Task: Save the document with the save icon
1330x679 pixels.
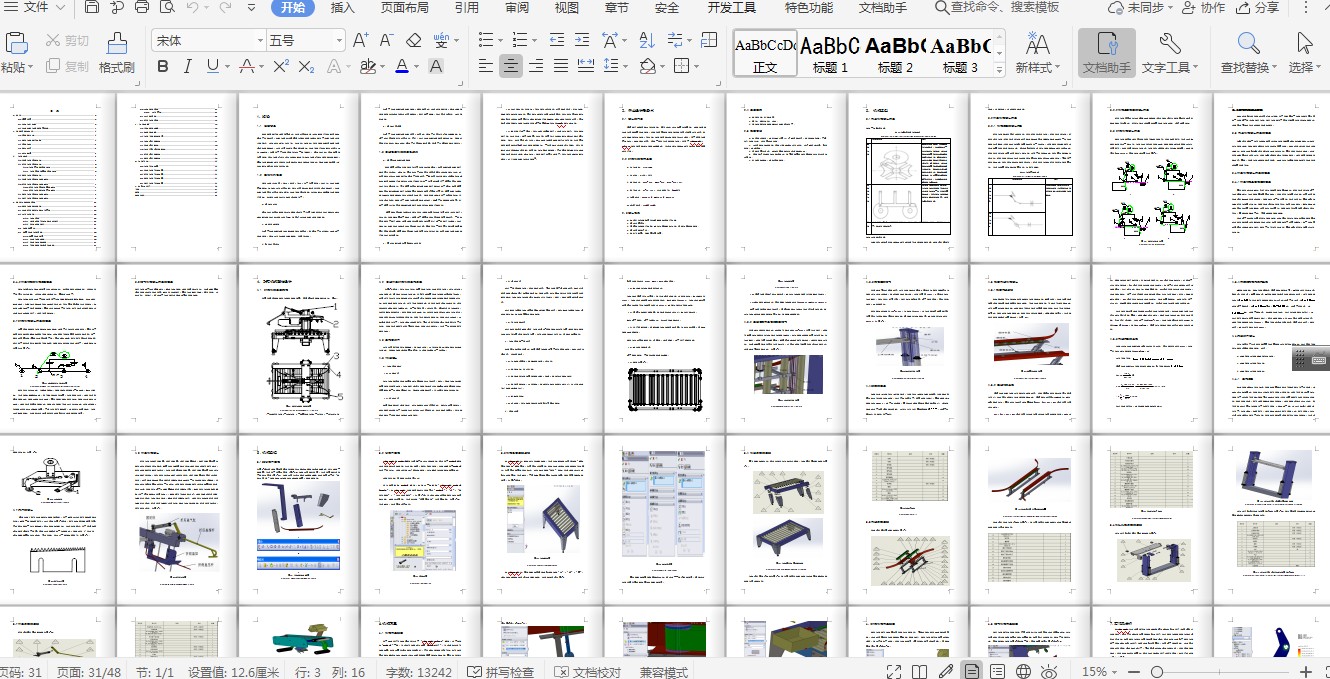Action: click(x=91, y=8)
